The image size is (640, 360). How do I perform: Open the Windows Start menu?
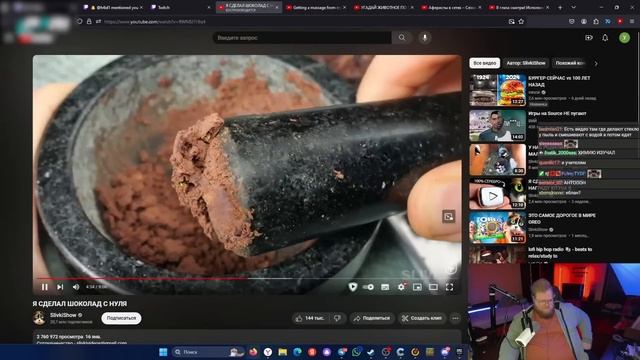coord(163,352)
